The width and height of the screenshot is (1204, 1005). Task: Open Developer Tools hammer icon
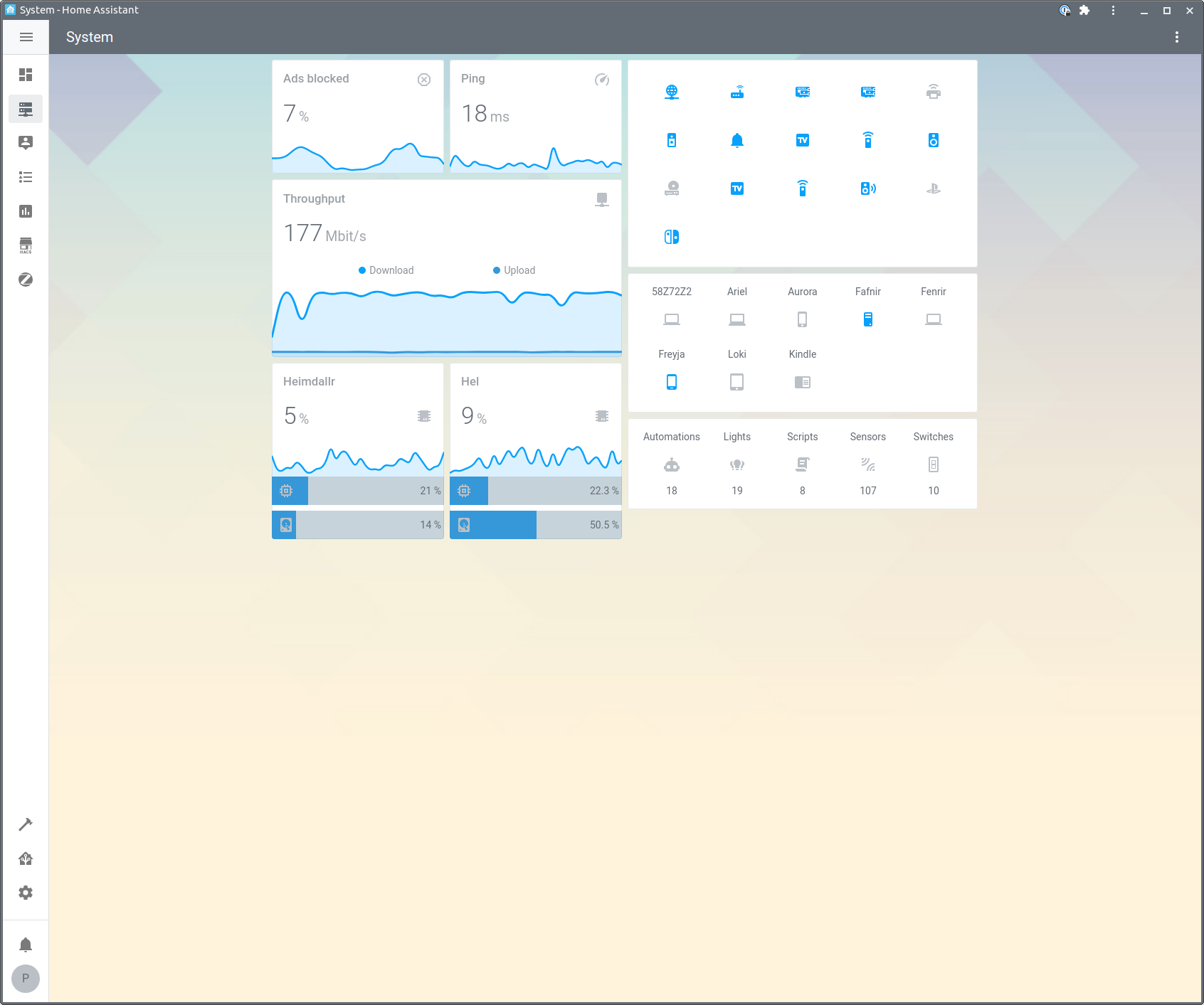[x=26, y=824]
